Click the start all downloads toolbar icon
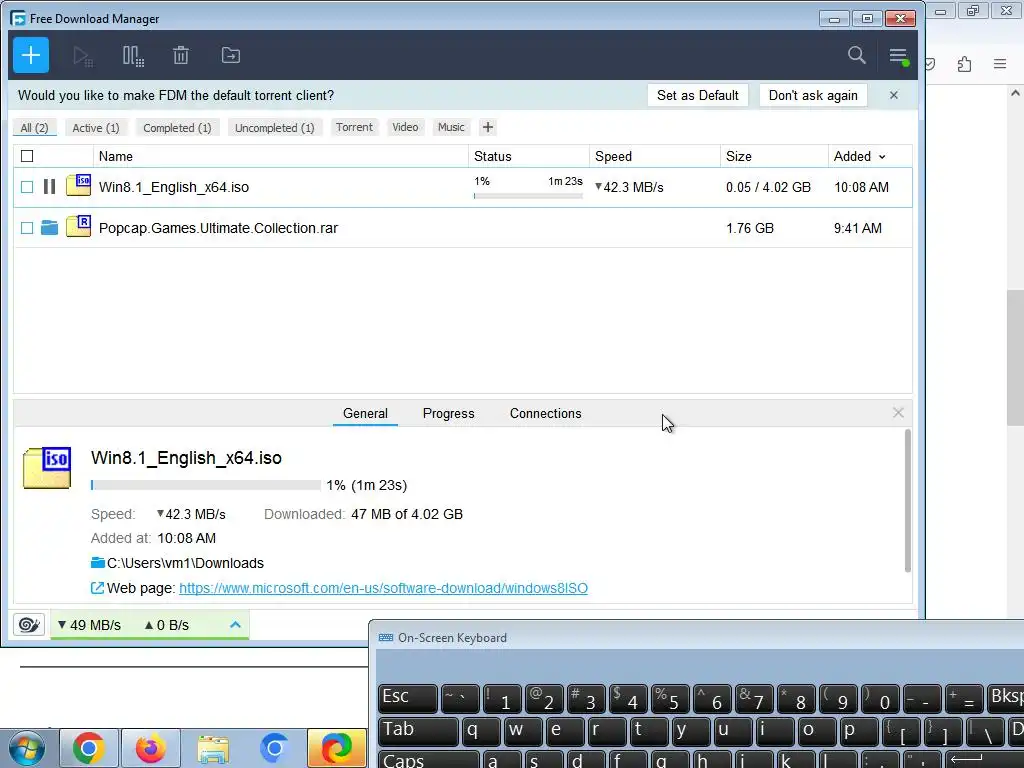Viewport: 1024px width, 768px height. pyautogui.click(x=83, y=56)
